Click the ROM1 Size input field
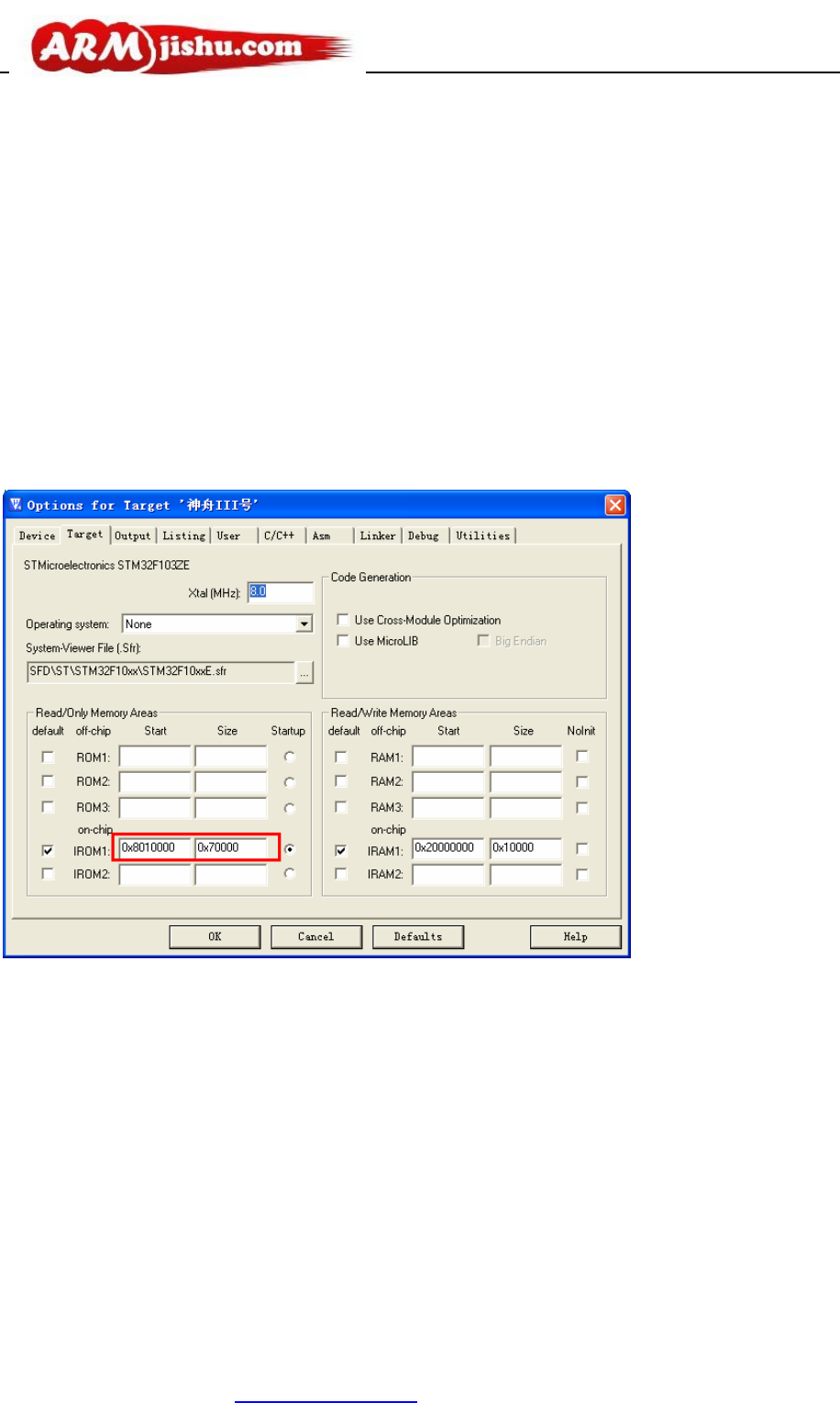The width and height of the screenshot is (840, 1403). (x=231, y=757)
